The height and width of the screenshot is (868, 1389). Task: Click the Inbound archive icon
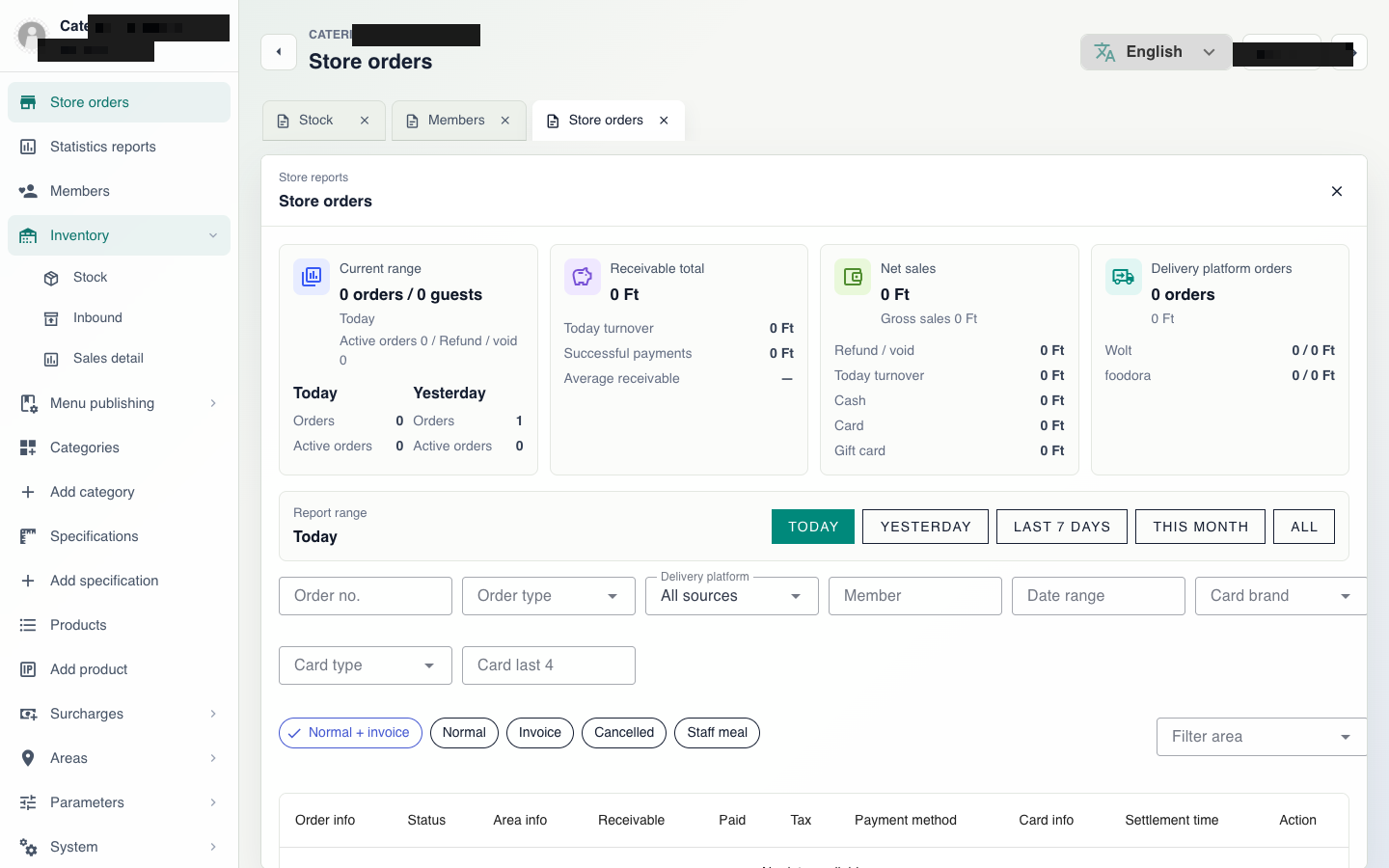pyautogui.click(x=51, y=318)
